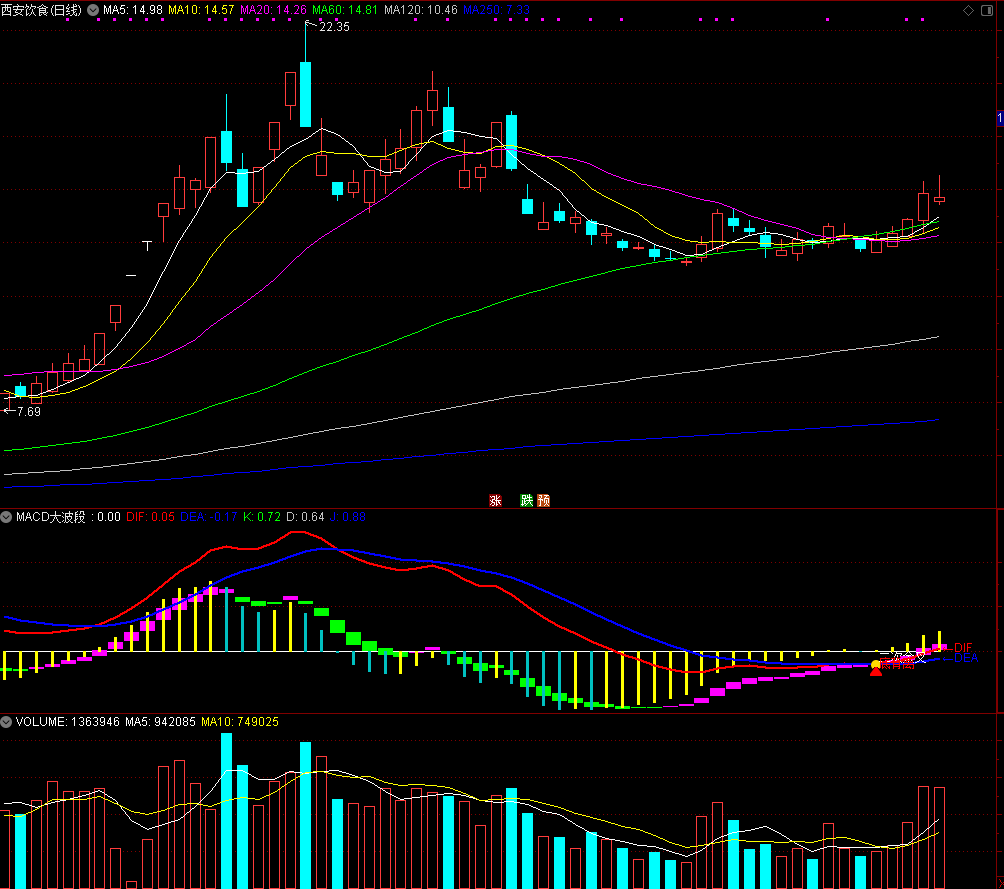The width and height of the screenshot is (1004, 889).
Task: Click the K: 0.72 value
Action: point(262,517)
